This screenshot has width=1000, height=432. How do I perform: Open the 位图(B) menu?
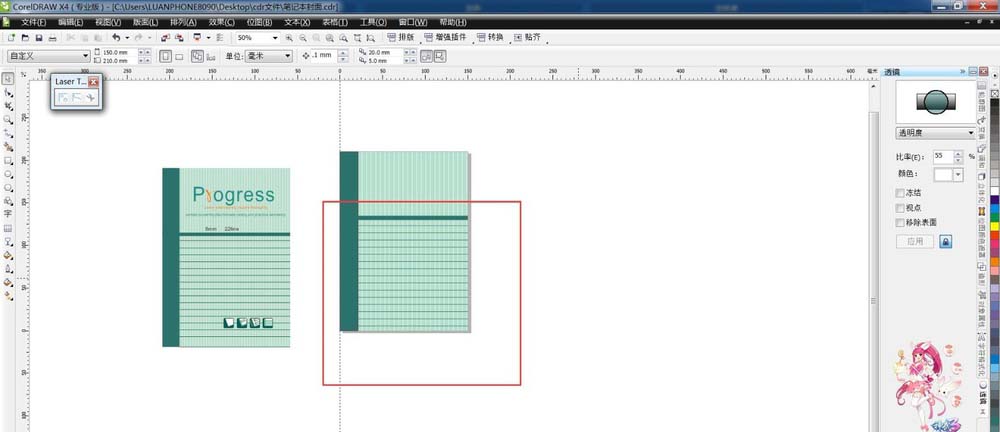coord(259,22)
